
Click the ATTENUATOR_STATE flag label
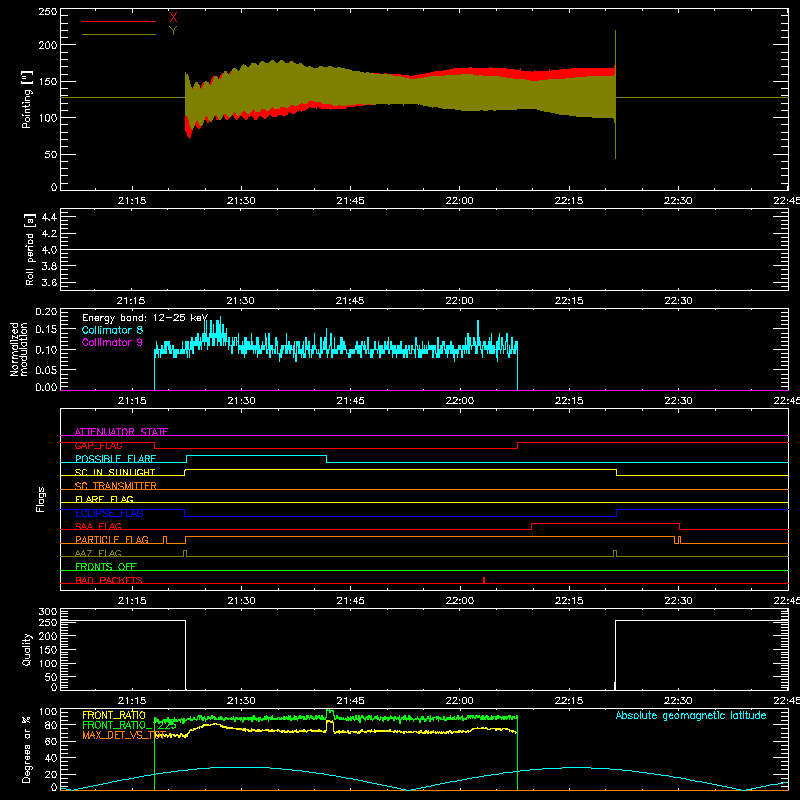(x=121, y=432)
